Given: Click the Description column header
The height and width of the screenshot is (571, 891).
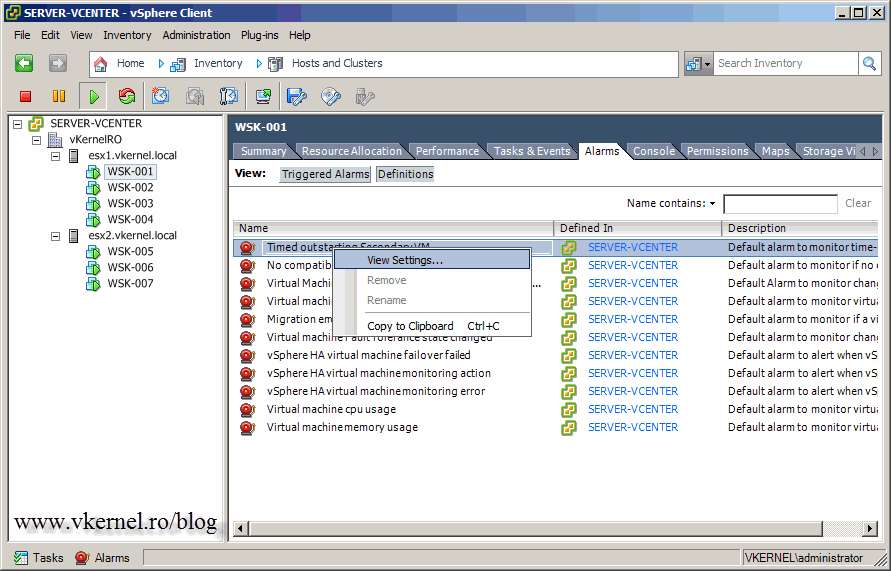Looking at the screenshot, I should (800, 228).
